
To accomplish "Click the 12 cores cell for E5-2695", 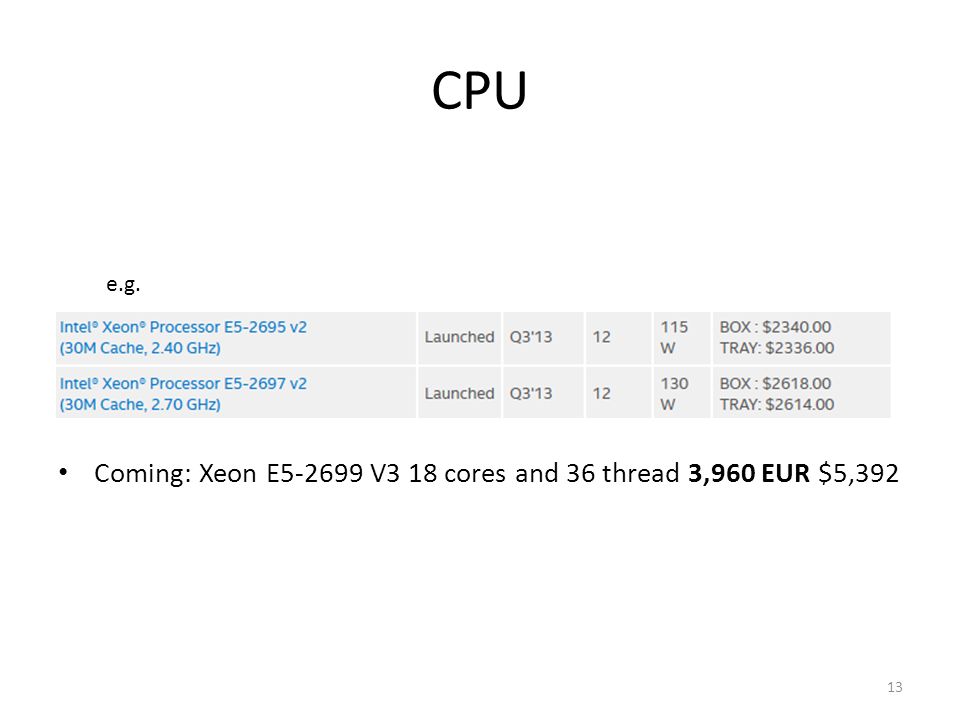I will click(x=601, y=337).
